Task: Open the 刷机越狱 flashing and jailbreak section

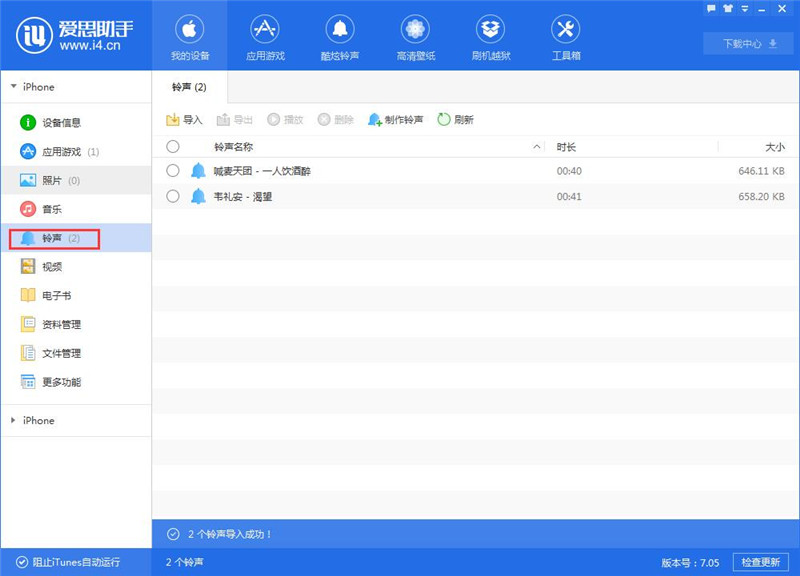Action: [490, 37]
